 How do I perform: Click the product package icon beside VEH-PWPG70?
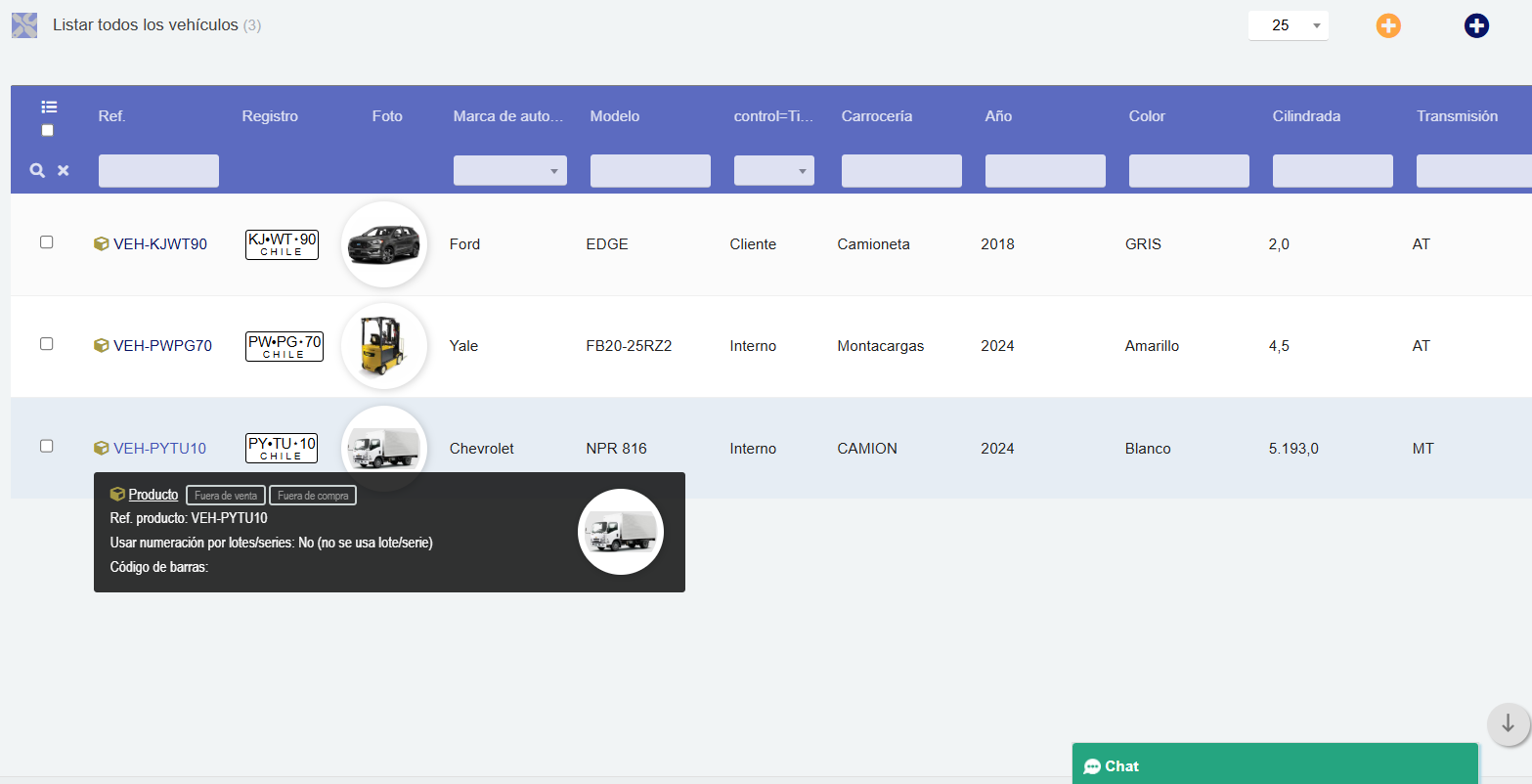(x=101, y=345)
